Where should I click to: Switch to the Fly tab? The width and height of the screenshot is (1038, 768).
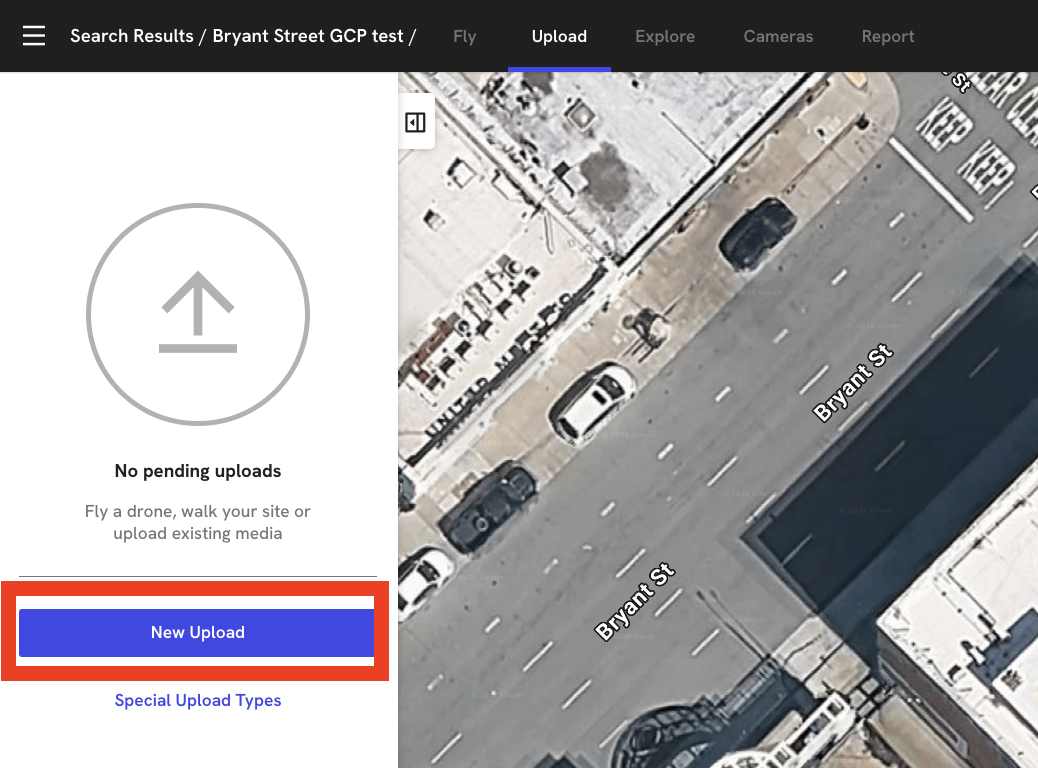(x=464, y=37)
